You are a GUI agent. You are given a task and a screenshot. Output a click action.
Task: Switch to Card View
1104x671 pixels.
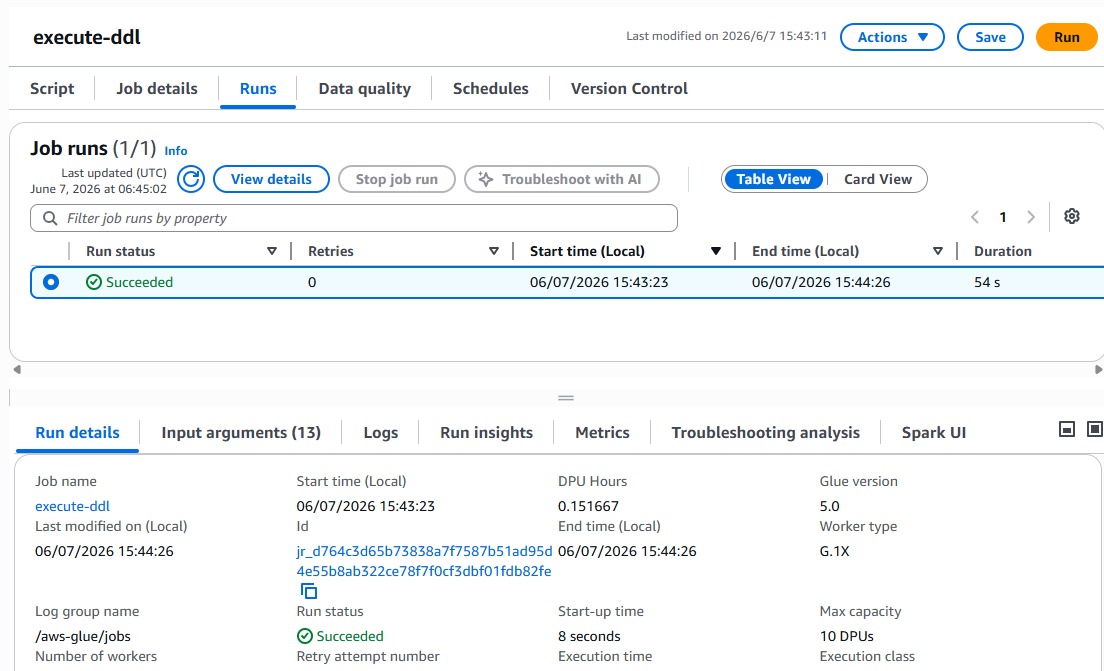877,180
